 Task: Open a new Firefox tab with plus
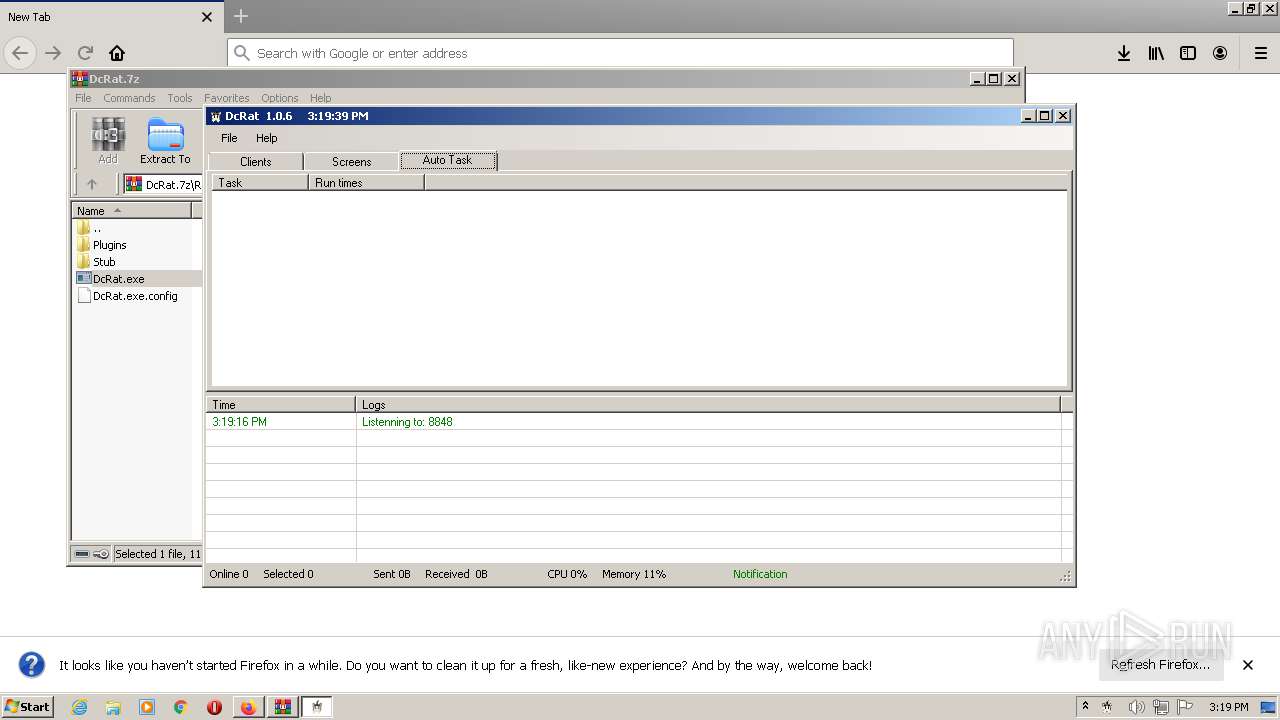tap(241, 16)
